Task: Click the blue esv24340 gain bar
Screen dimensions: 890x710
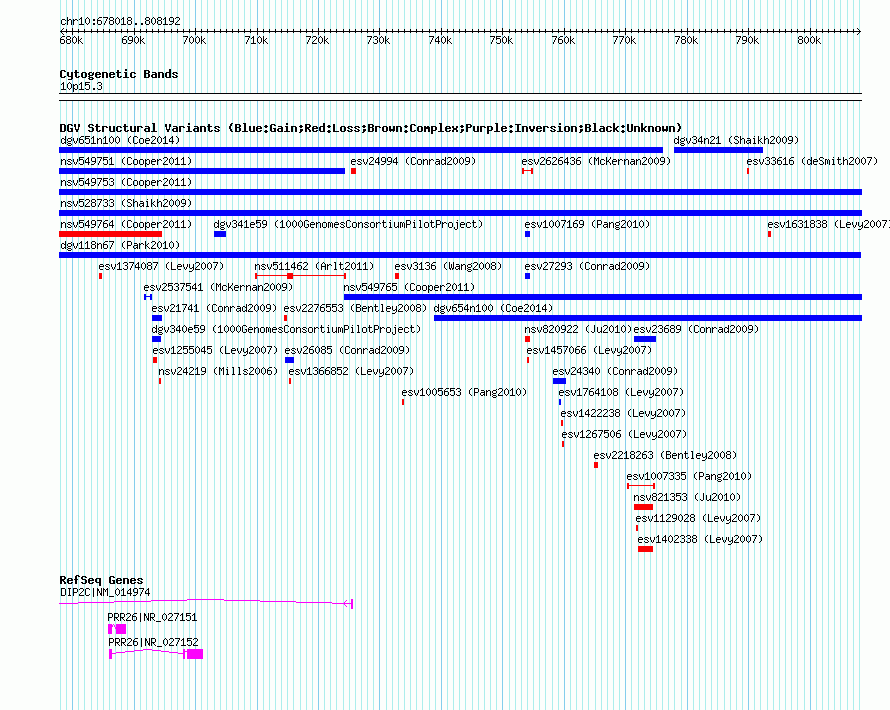Action: (559, 381)
